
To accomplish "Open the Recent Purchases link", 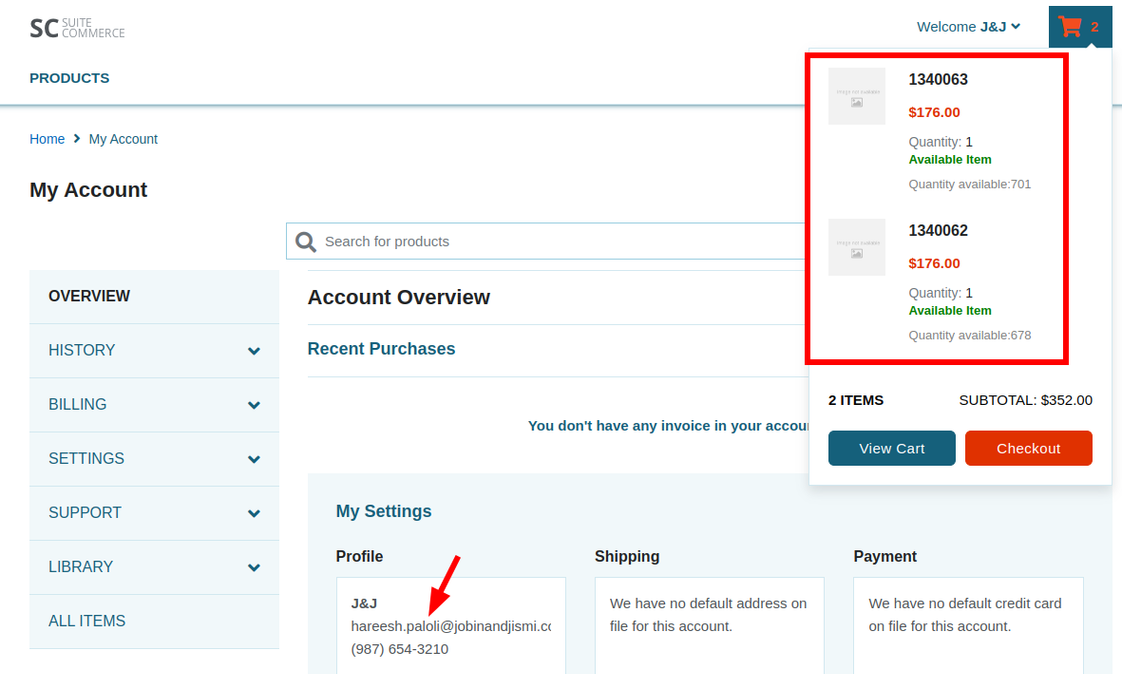I will [x=381, y=349].
